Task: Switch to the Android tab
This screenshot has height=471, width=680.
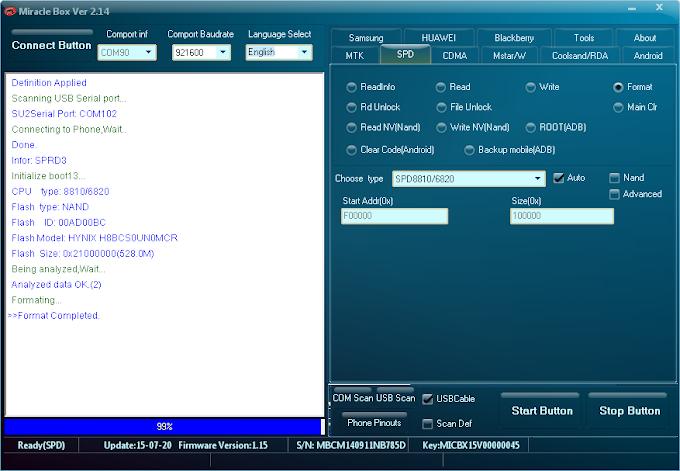Action: [648, 56]
